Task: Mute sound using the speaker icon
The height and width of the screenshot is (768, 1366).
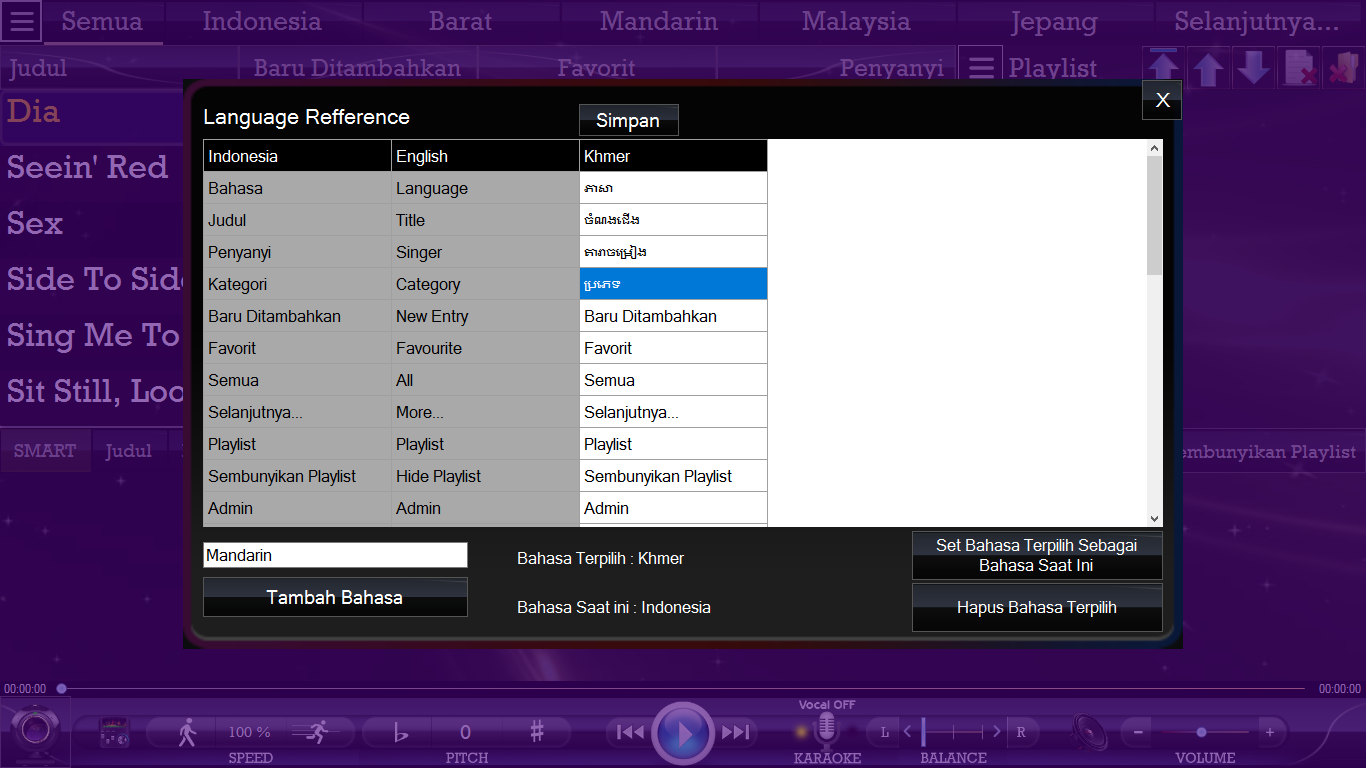Action: pyautogui.click(x=1089, y=733)
